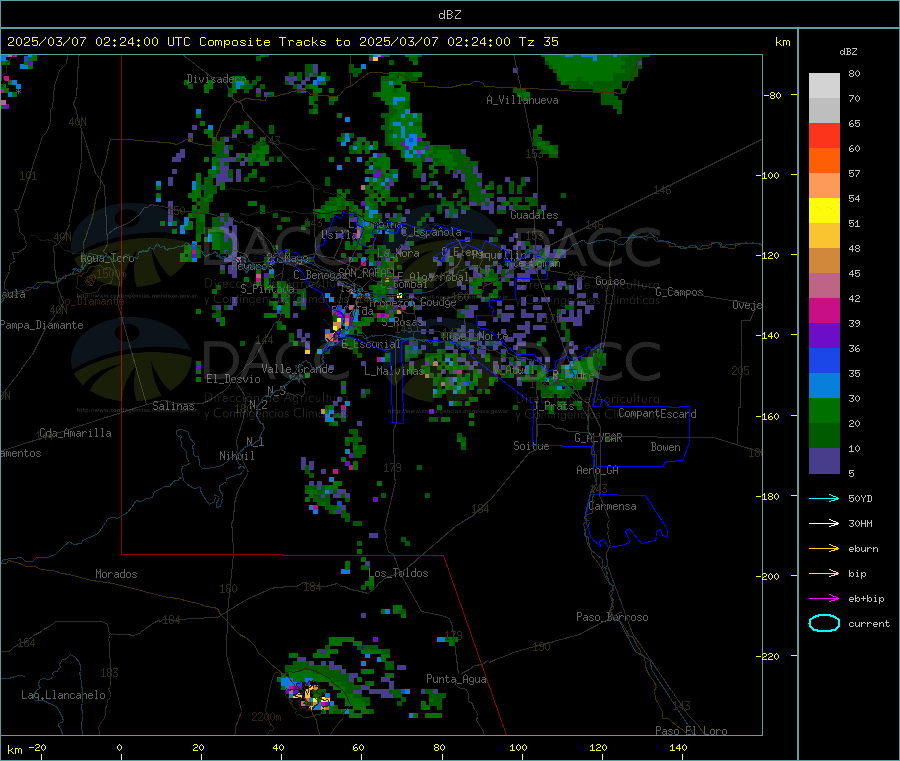Click the Paso_Barroso map label

tap(612, 617)
